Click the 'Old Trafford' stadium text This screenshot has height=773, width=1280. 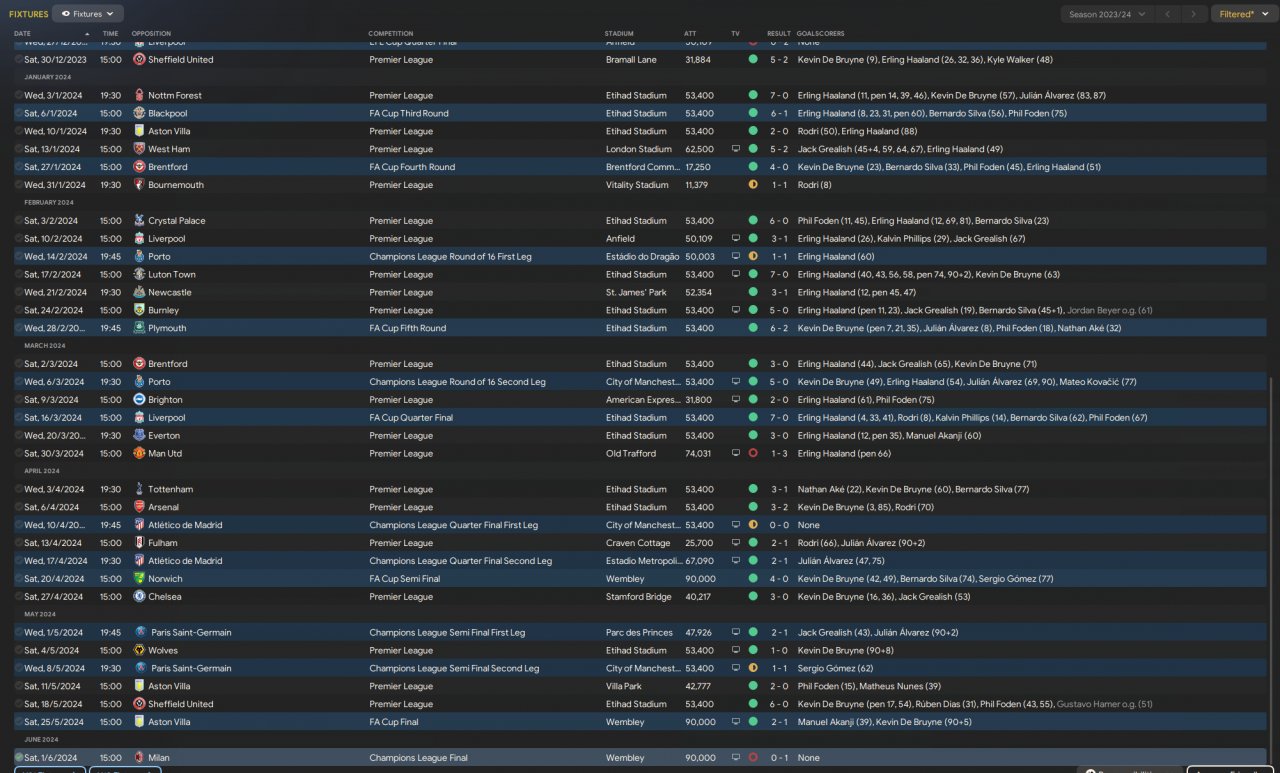[x=631, y=454]
